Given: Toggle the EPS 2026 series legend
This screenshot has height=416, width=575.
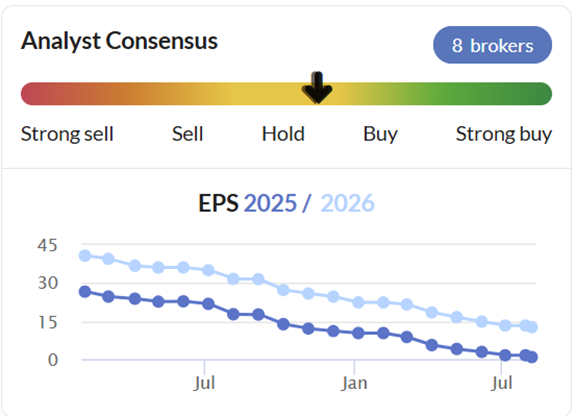Looking at the screenshot, I should pos(347,203).
